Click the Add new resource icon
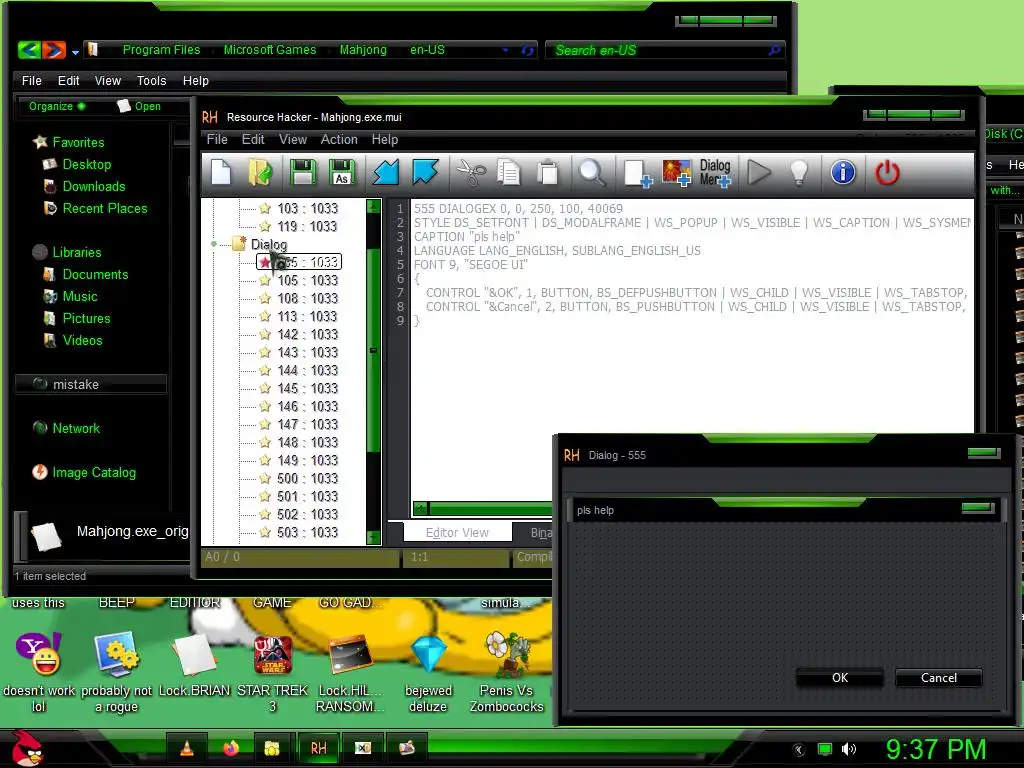Image resolution: width=1024 pixels, height=768 pixels. click(637, 174)
